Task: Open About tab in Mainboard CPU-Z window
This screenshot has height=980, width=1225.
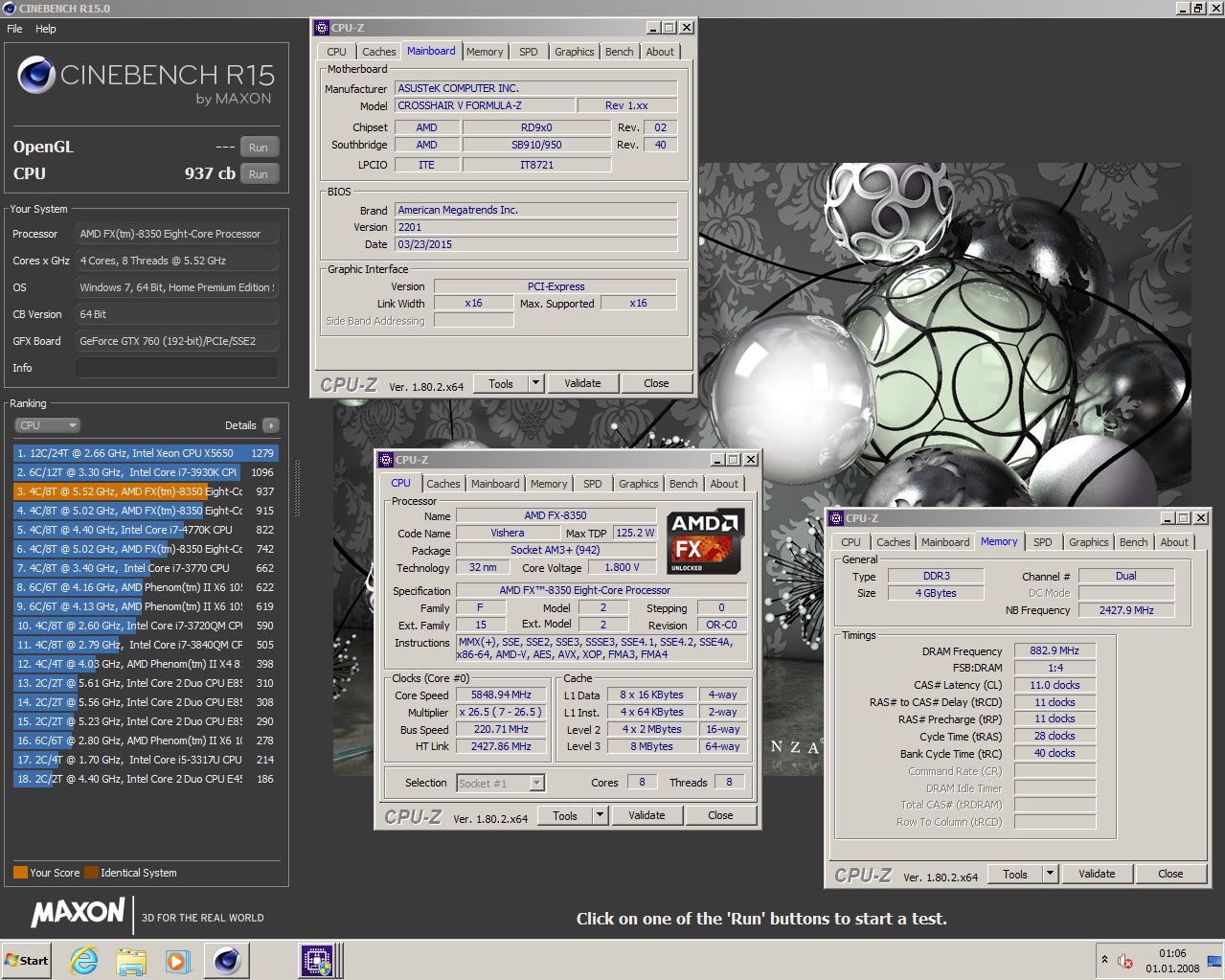Action: tap(660, 52)
